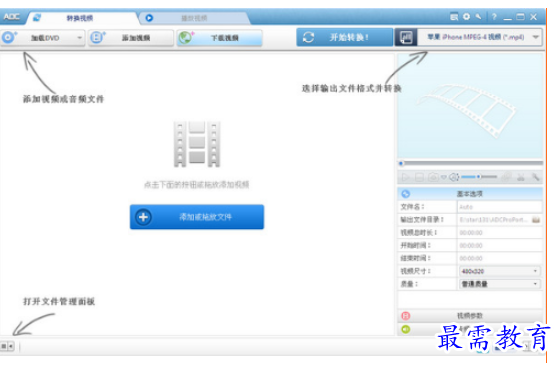Click the preview seek bar
559x369 pixels.
(x=470, y=164)
